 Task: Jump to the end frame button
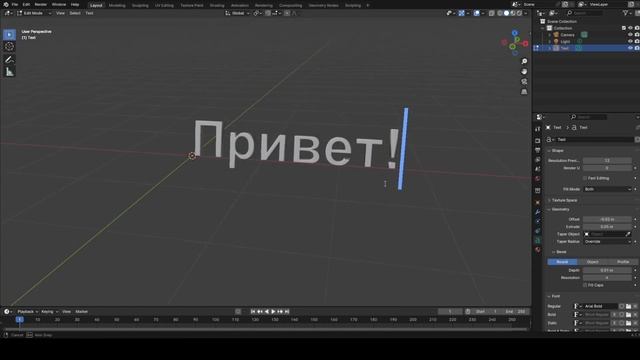click(287, 311)
